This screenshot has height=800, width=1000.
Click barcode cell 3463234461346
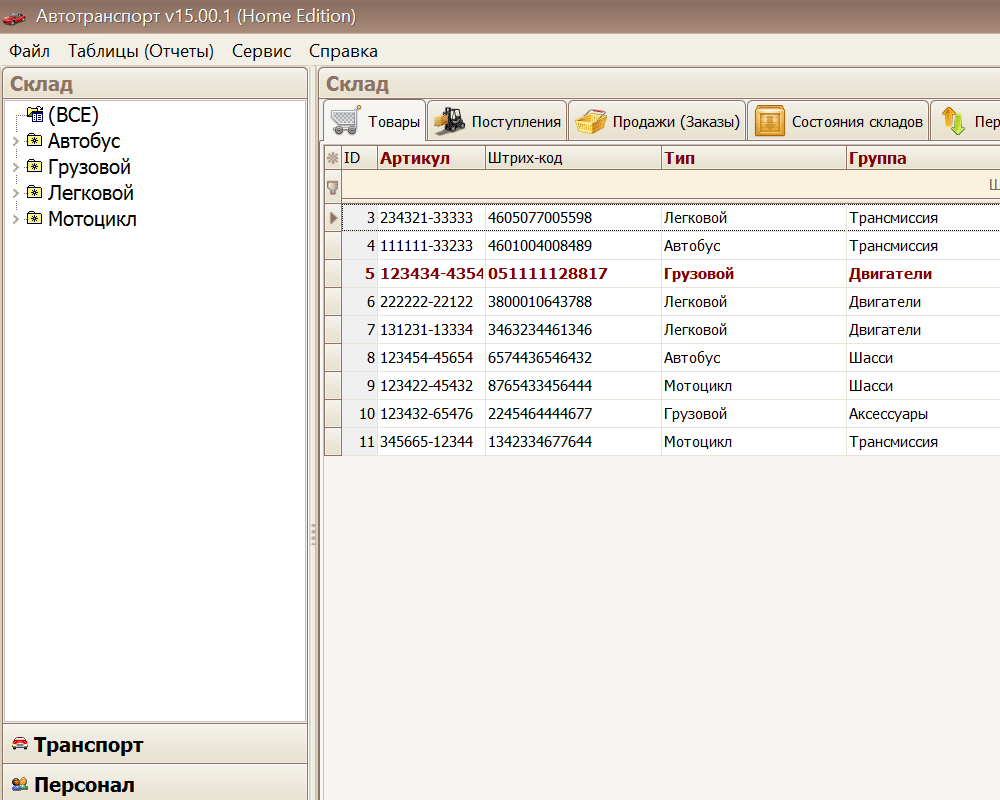[573, 330]
